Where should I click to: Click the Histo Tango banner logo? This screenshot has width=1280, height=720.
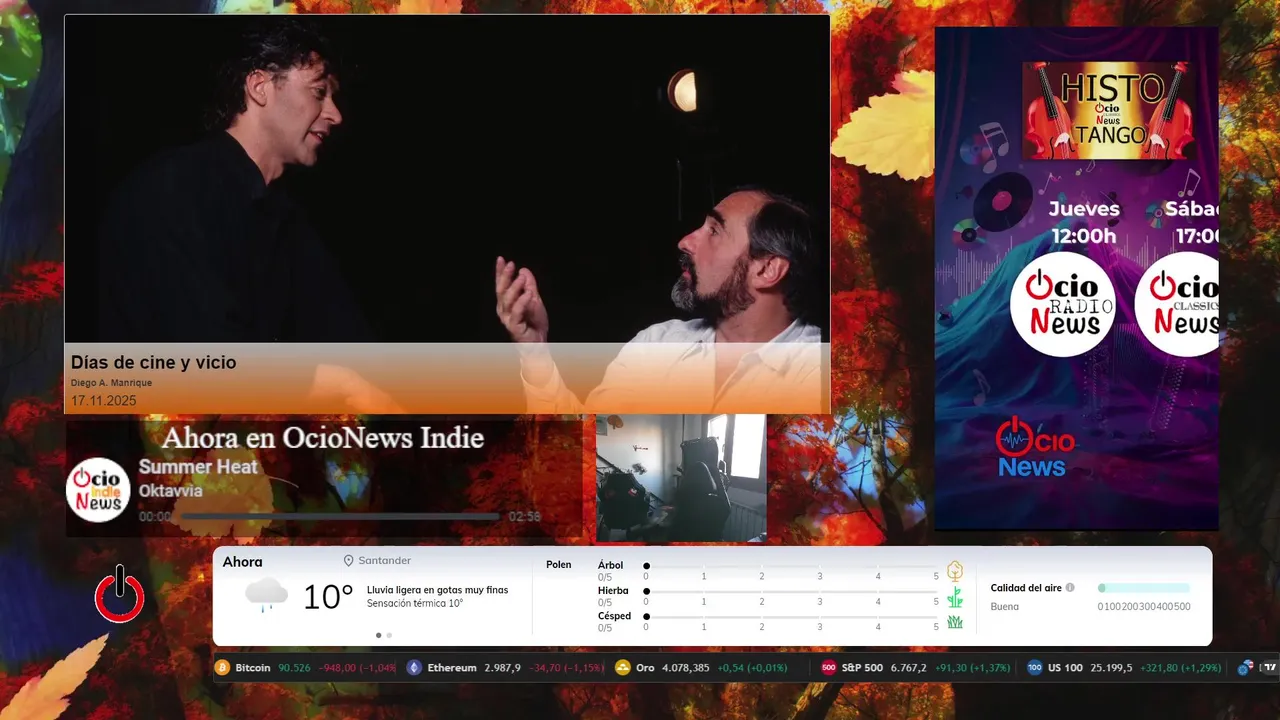[x=1107, y=110]
